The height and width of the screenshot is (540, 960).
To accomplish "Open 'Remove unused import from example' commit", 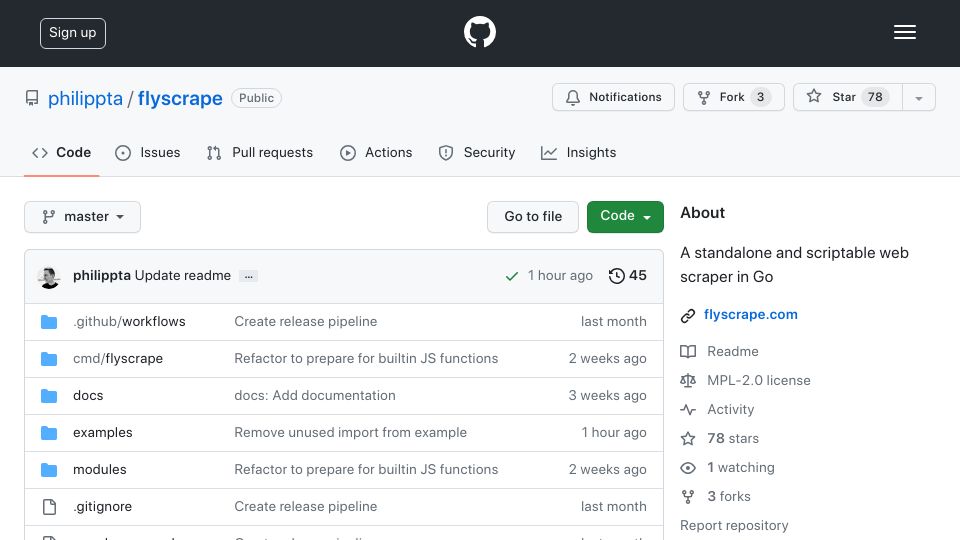I will 350,432.
